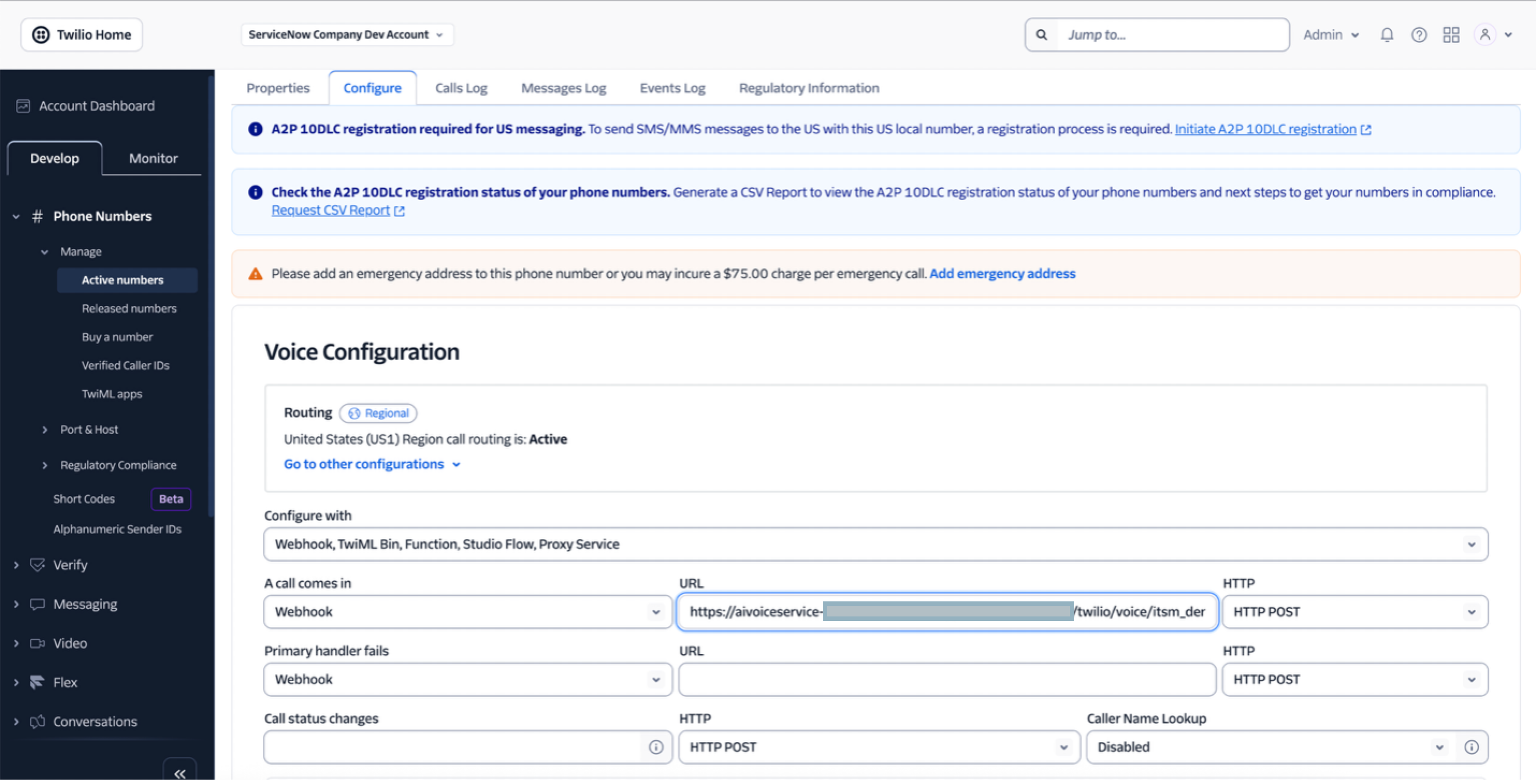Image resolution: width=1536 pixels, height=784 pixels.
Task: Open notifications bell icon
Action: (1387, 35)
